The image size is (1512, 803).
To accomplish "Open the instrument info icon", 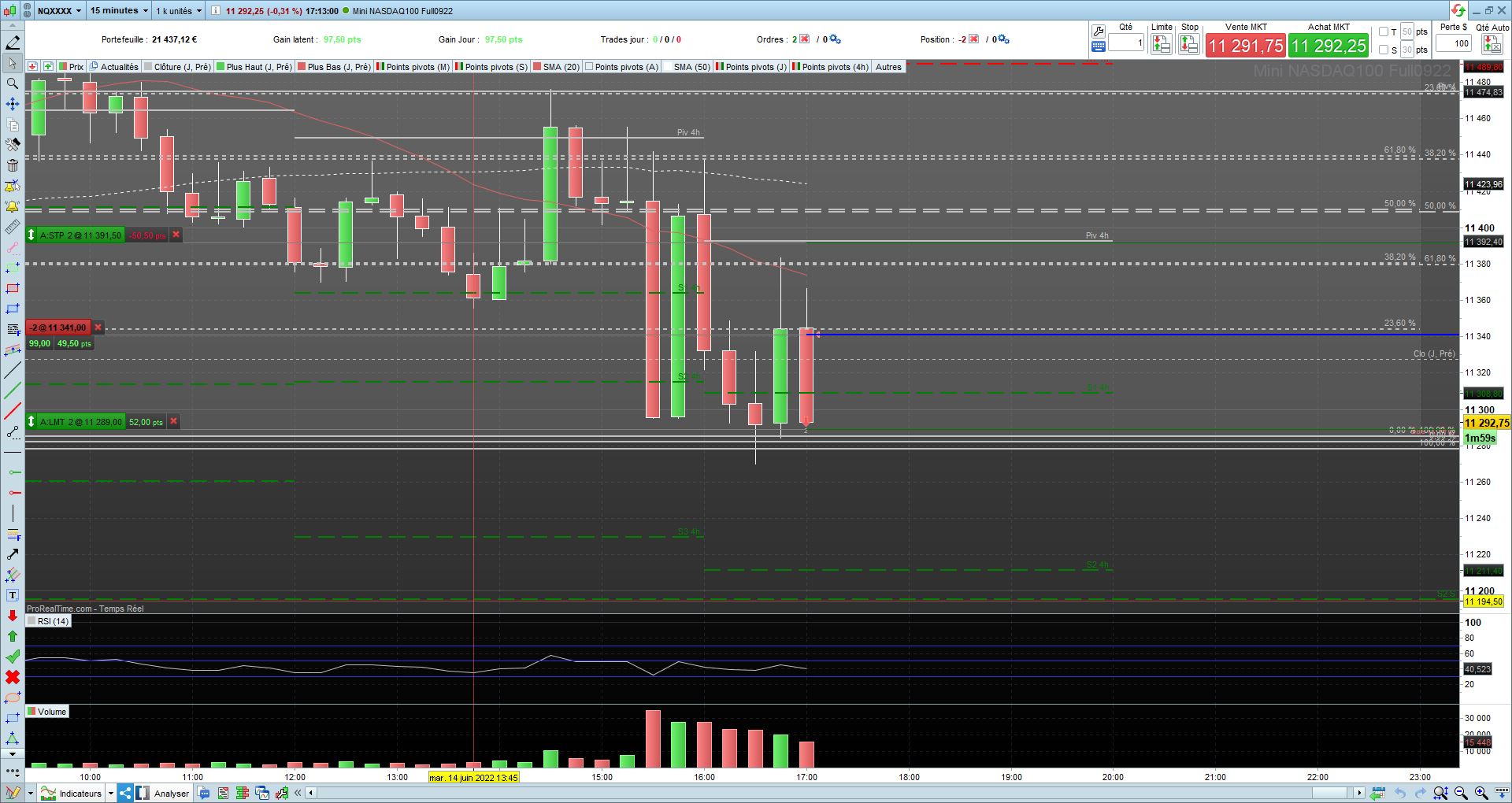I will [215, 11].
